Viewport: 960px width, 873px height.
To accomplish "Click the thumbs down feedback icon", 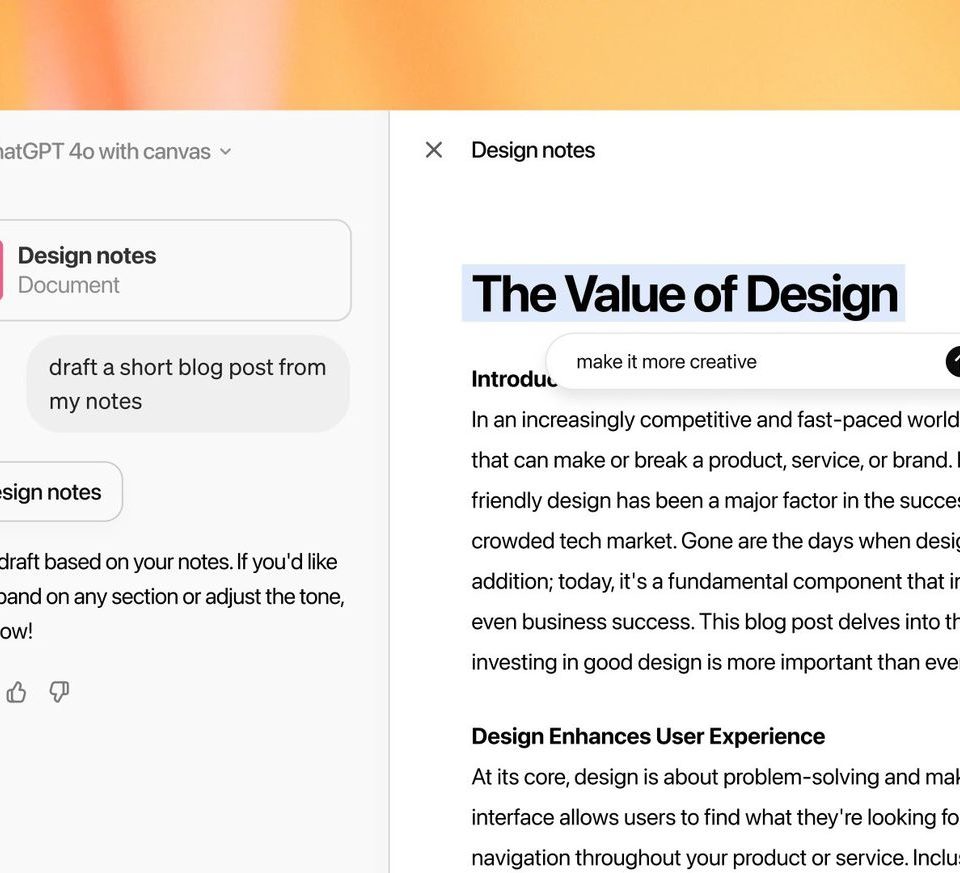I will coord(59,692).
